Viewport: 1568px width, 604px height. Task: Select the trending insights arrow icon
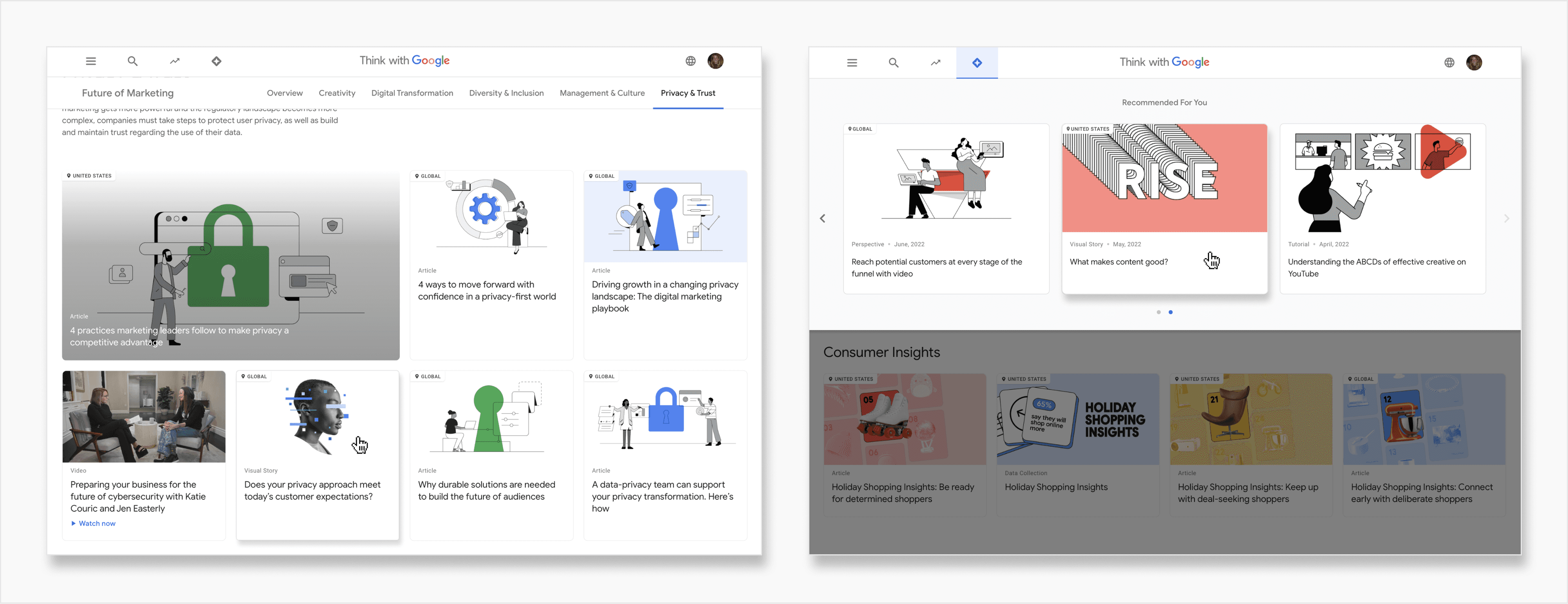point(175,61)
